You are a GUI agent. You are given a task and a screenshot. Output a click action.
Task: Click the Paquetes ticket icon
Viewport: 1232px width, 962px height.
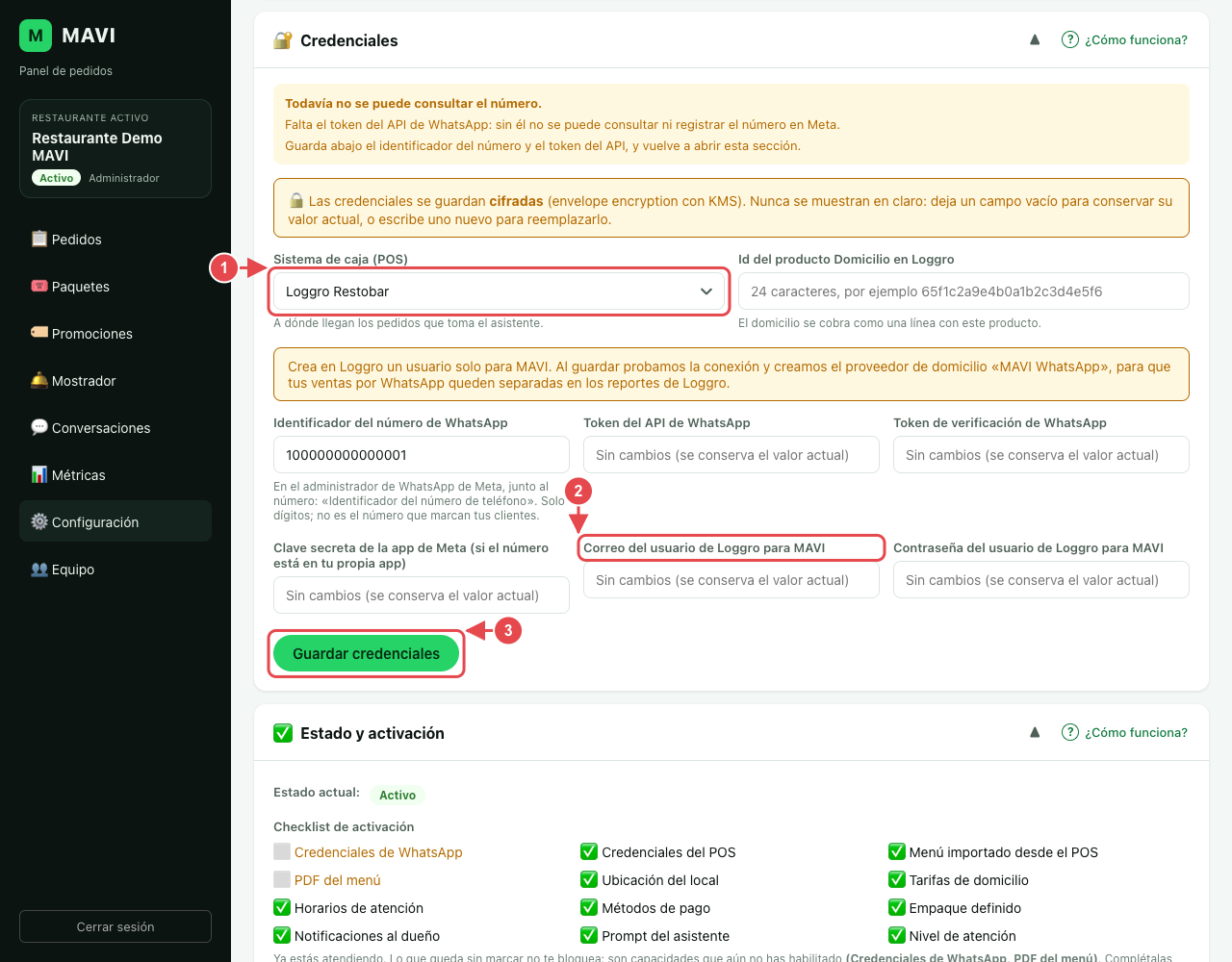[x=39, y=286]
